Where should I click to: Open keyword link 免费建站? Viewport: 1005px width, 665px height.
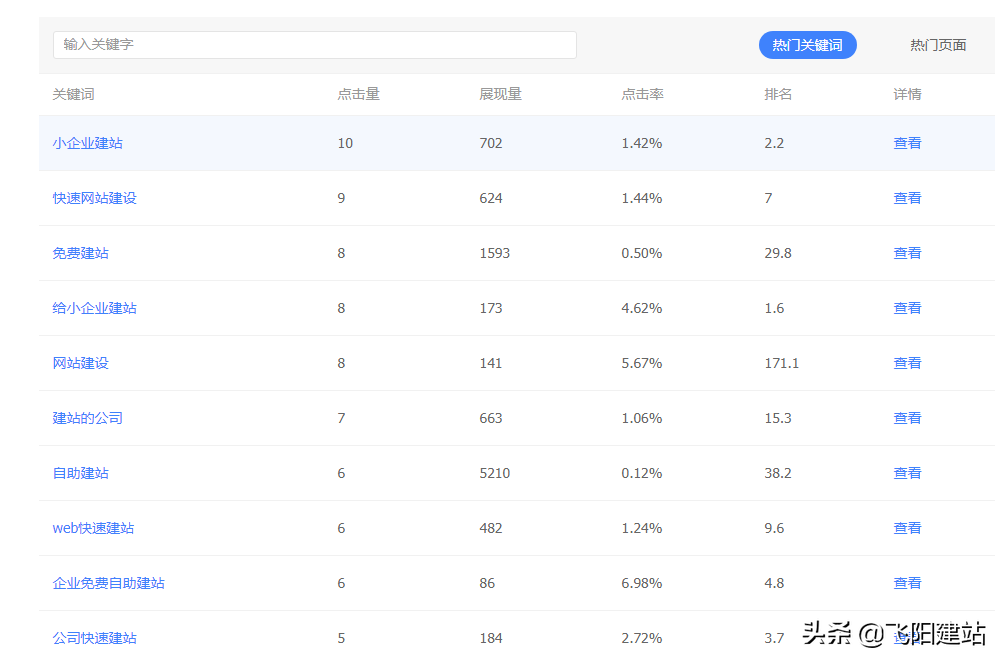[81, 253]
